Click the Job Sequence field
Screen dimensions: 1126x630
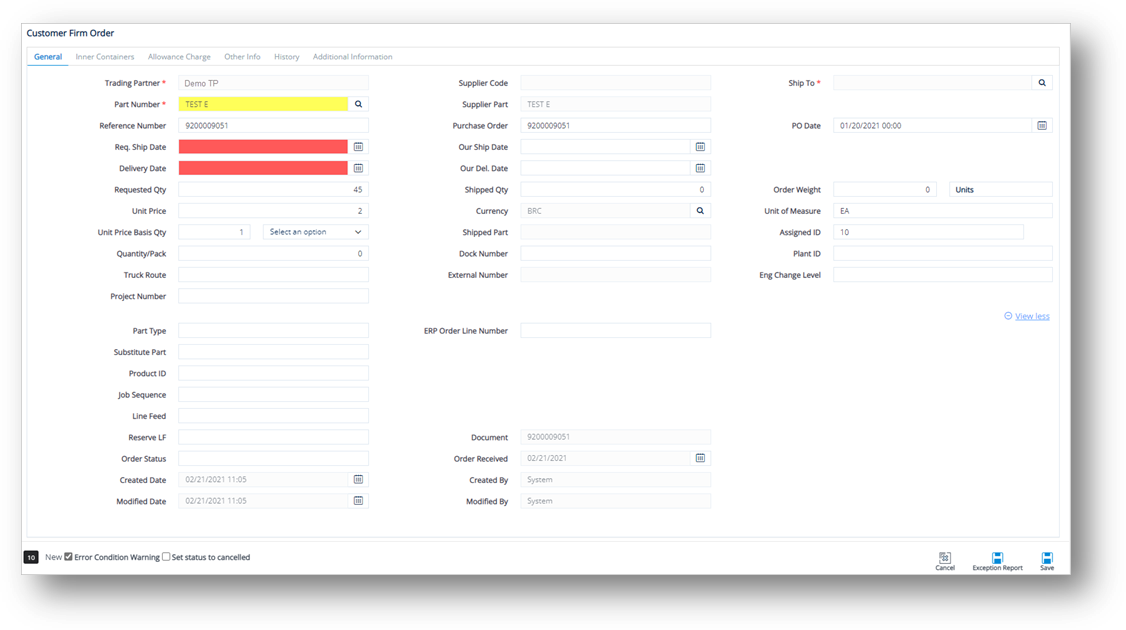[274, 394]
